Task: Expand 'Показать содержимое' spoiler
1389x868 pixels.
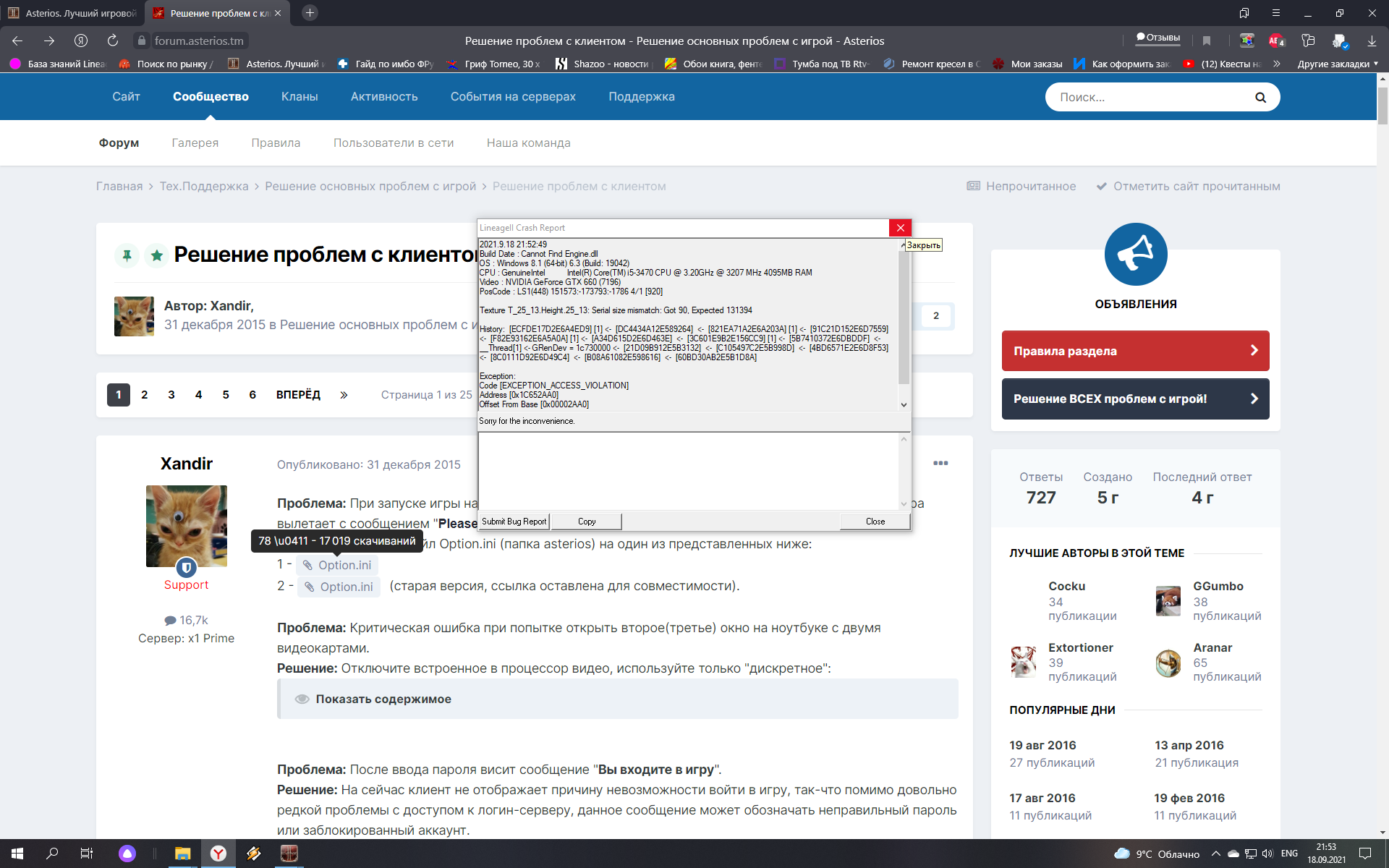Action: click(618, 699)
